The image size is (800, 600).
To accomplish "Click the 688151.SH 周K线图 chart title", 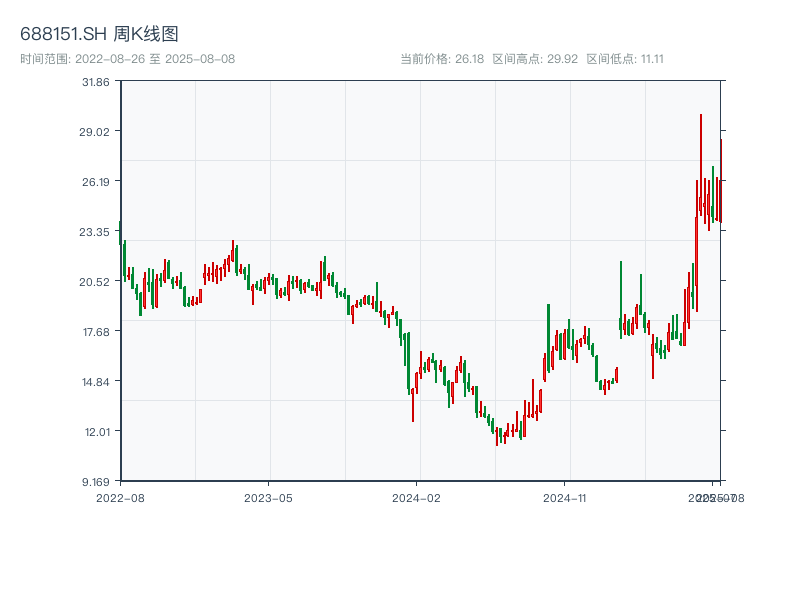I will 99,35.
